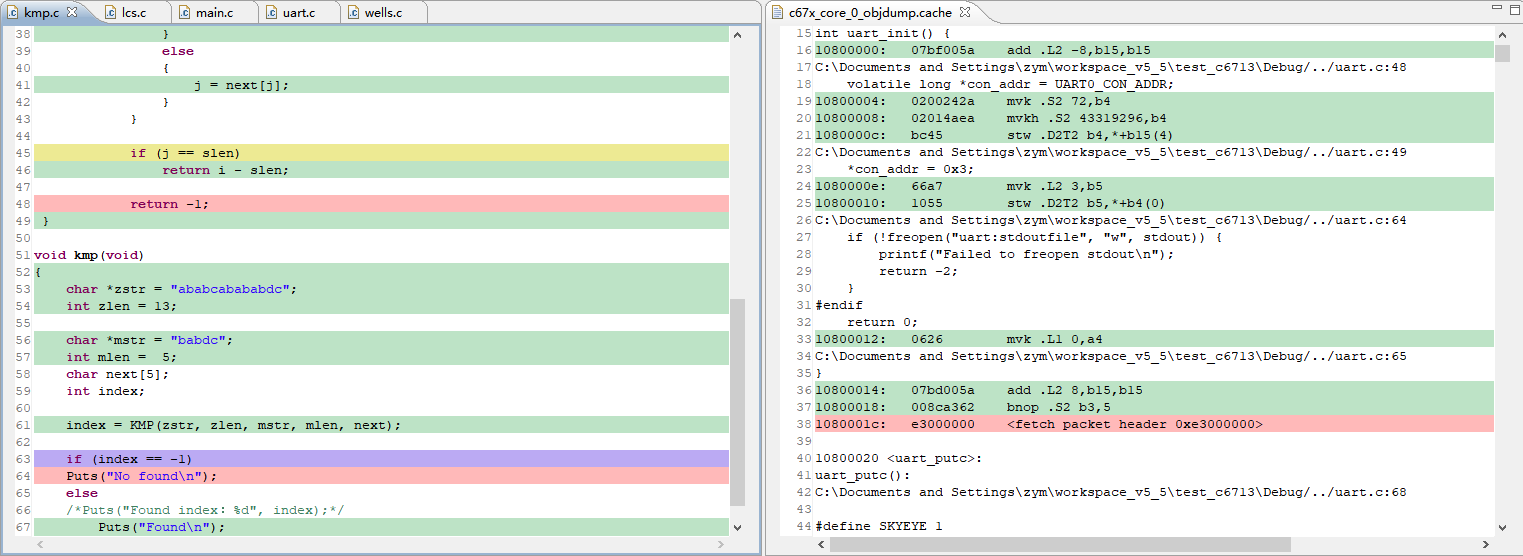Click right arrow of objdump horizontal scrollbar
Viewport: 1523px width, 556px height.
tap(1485, 545)
